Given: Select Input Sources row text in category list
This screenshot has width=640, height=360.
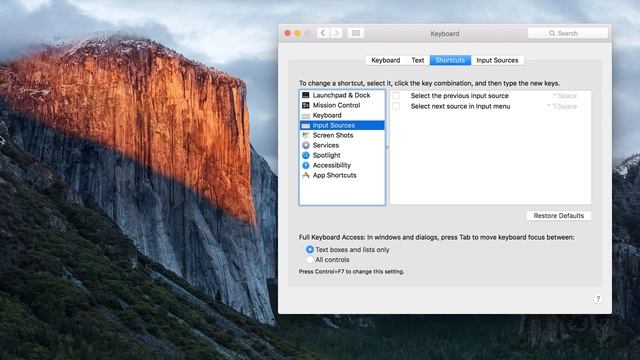Looking at the screenshot, I should (333, 125).
